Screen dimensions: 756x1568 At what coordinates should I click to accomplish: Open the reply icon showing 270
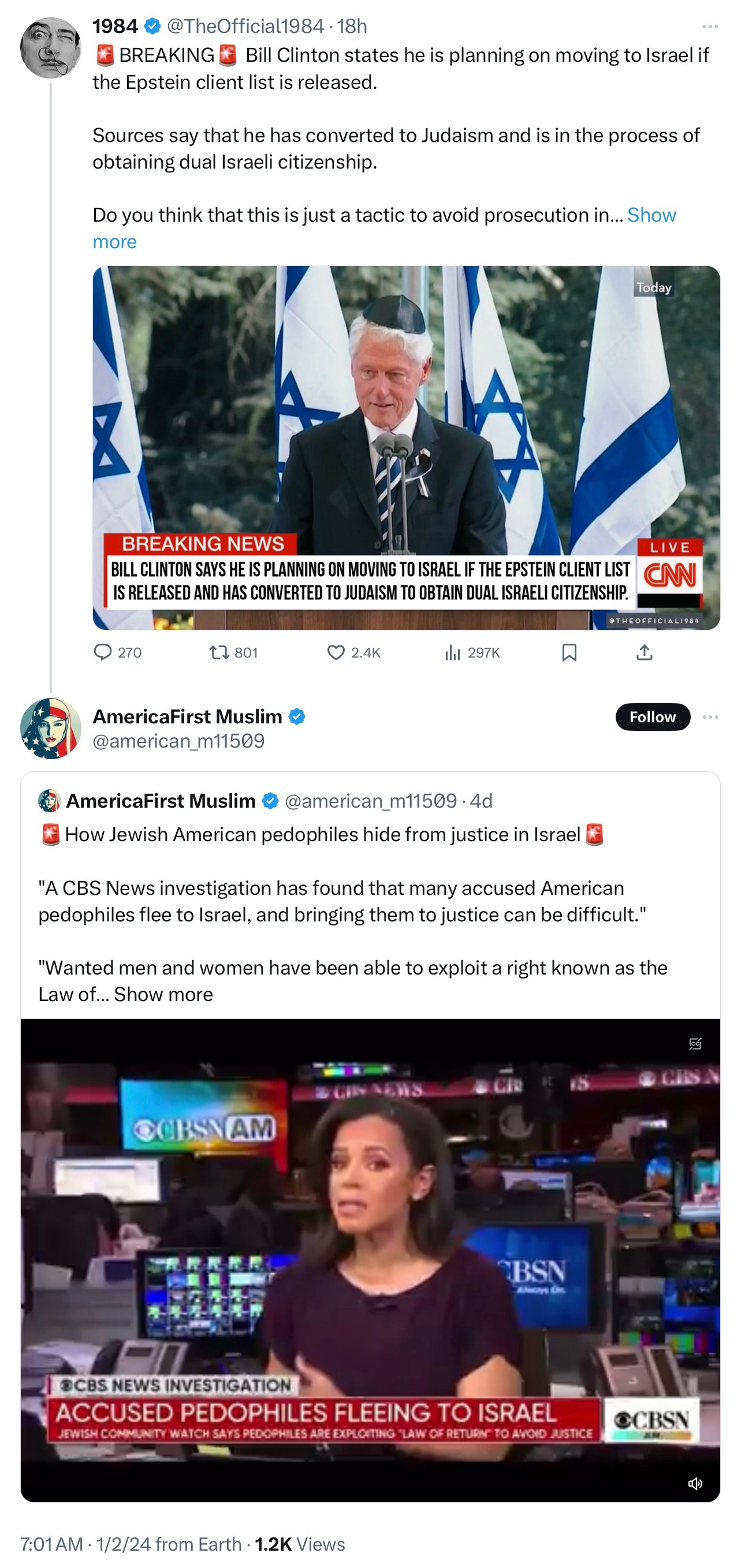pos(102,652)
